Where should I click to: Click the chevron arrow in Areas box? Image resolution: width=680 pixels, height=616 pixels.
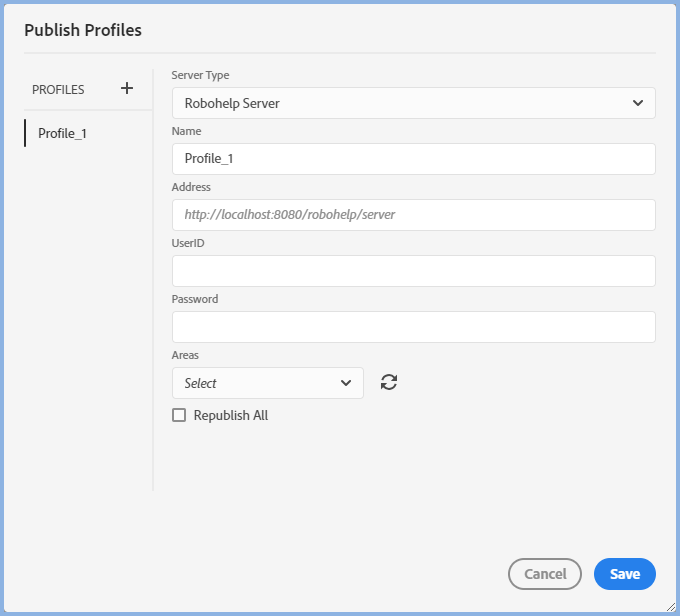tap(346, 383)
